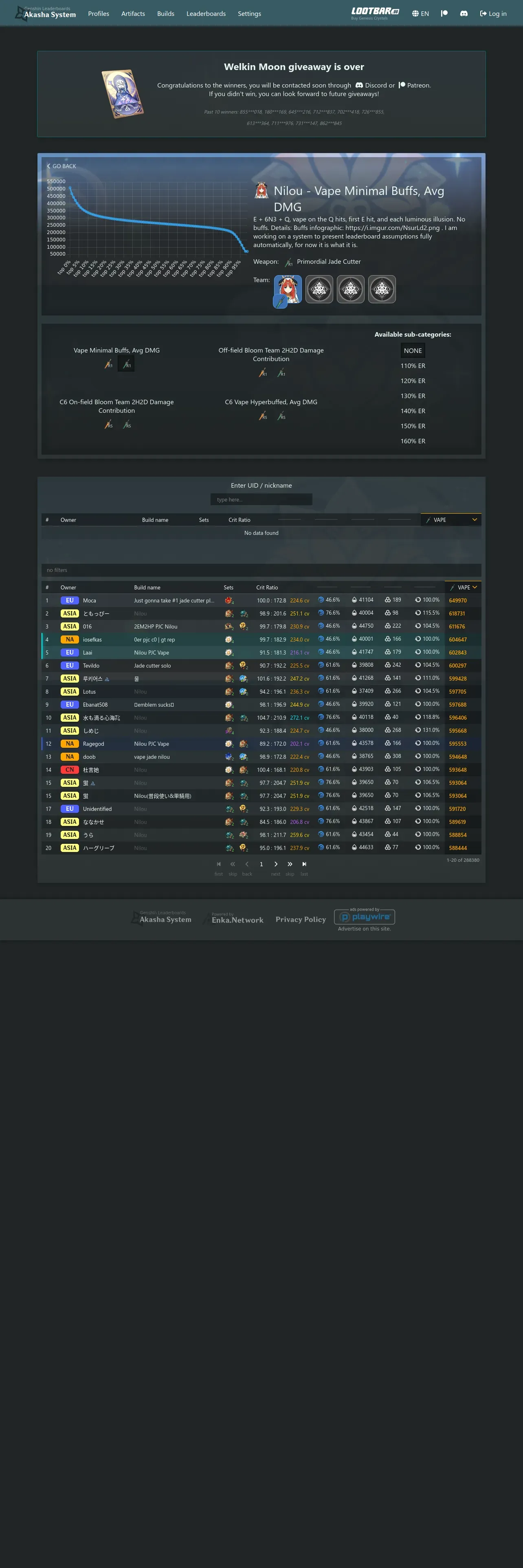Click Crit Ratio header in leaderboard table
The image size is (523, 1568).
pos(267,587)
